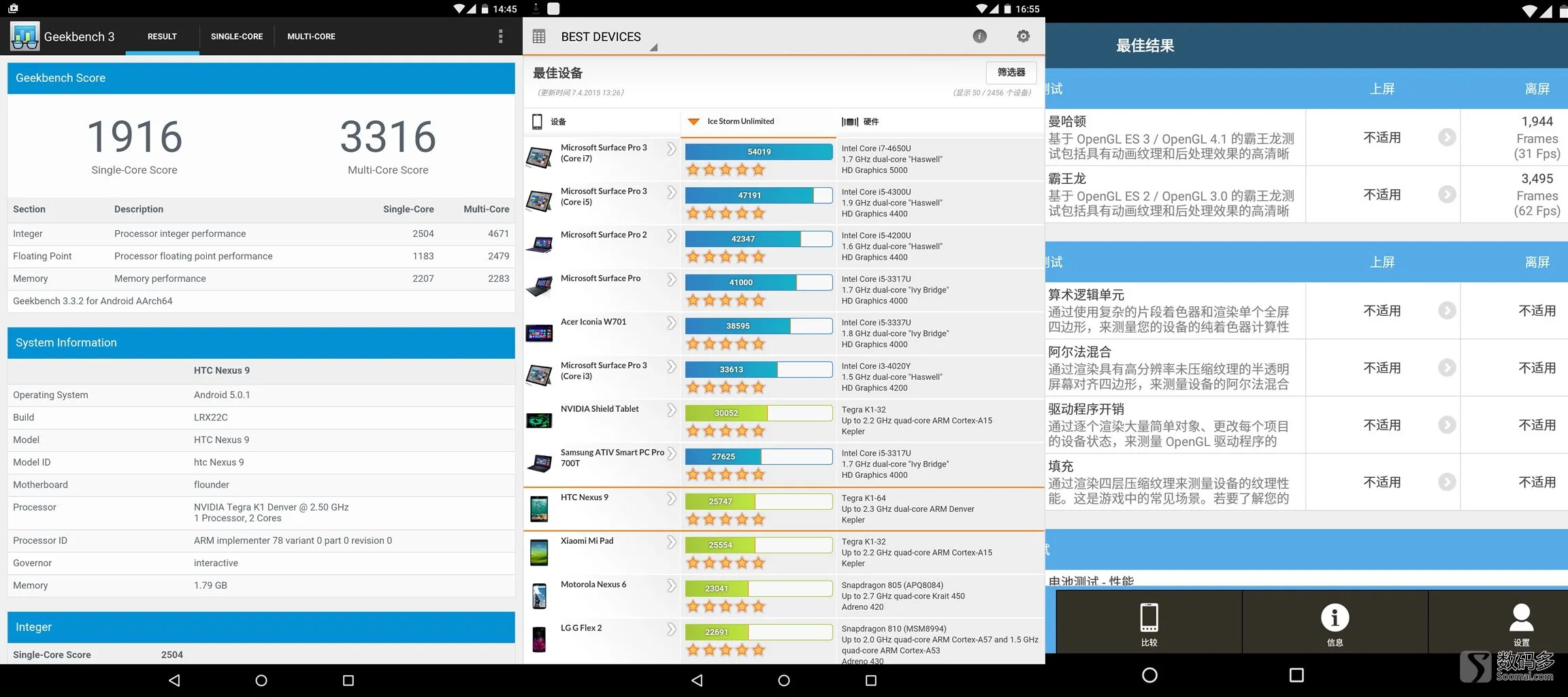Open 3DMark settings gear
Screen dimensions: 1568x697
(1023, 36)
